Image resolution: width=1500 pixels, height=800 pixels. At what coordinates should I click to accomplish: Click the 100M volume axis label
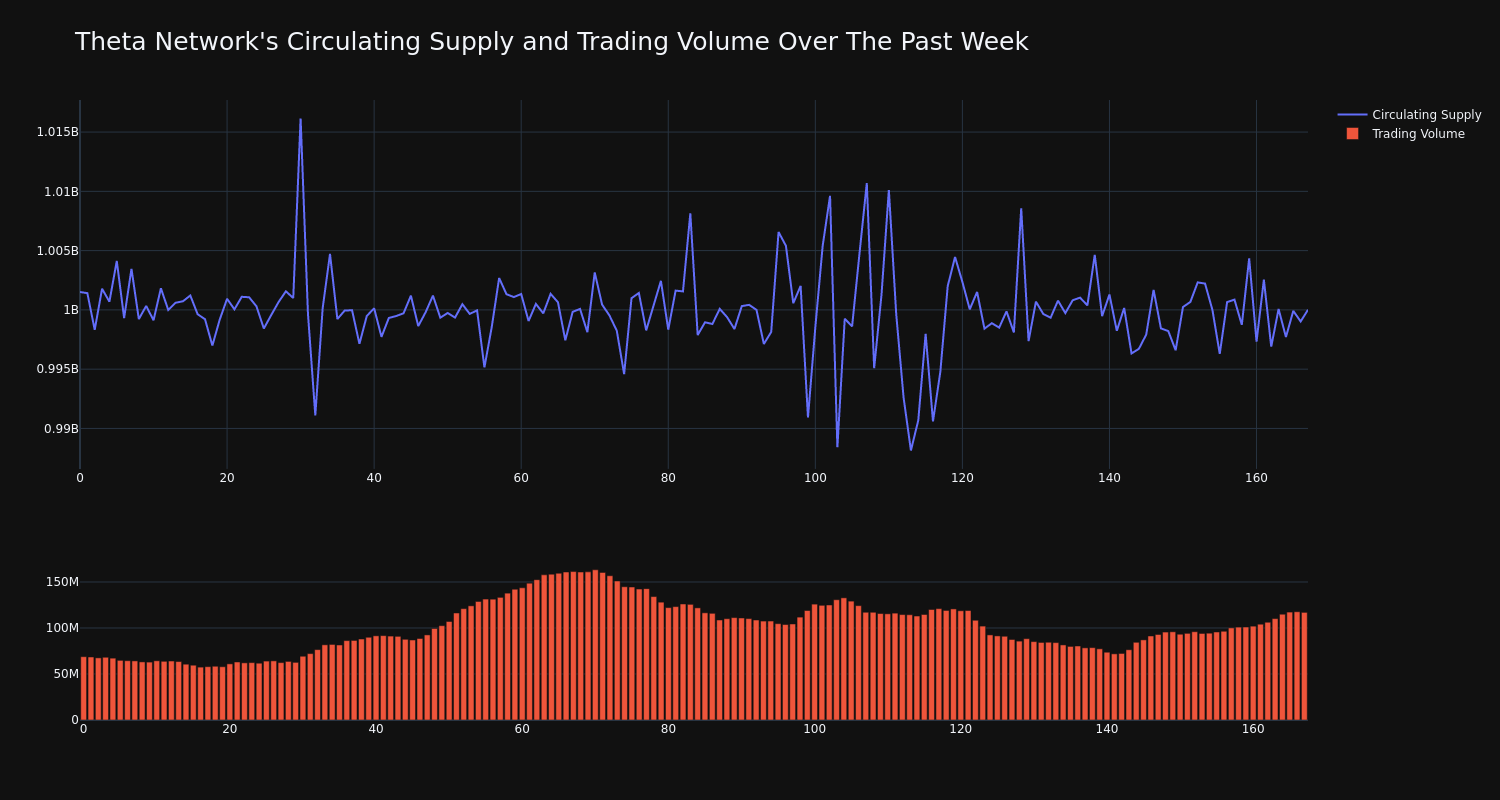[x=62, y=628]
